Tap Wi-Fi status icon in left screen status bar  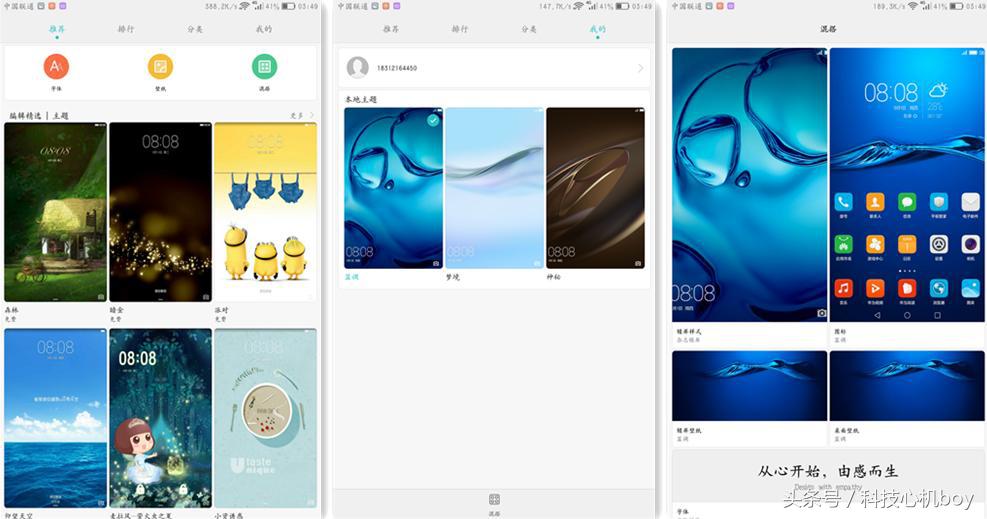coord(244,6)
